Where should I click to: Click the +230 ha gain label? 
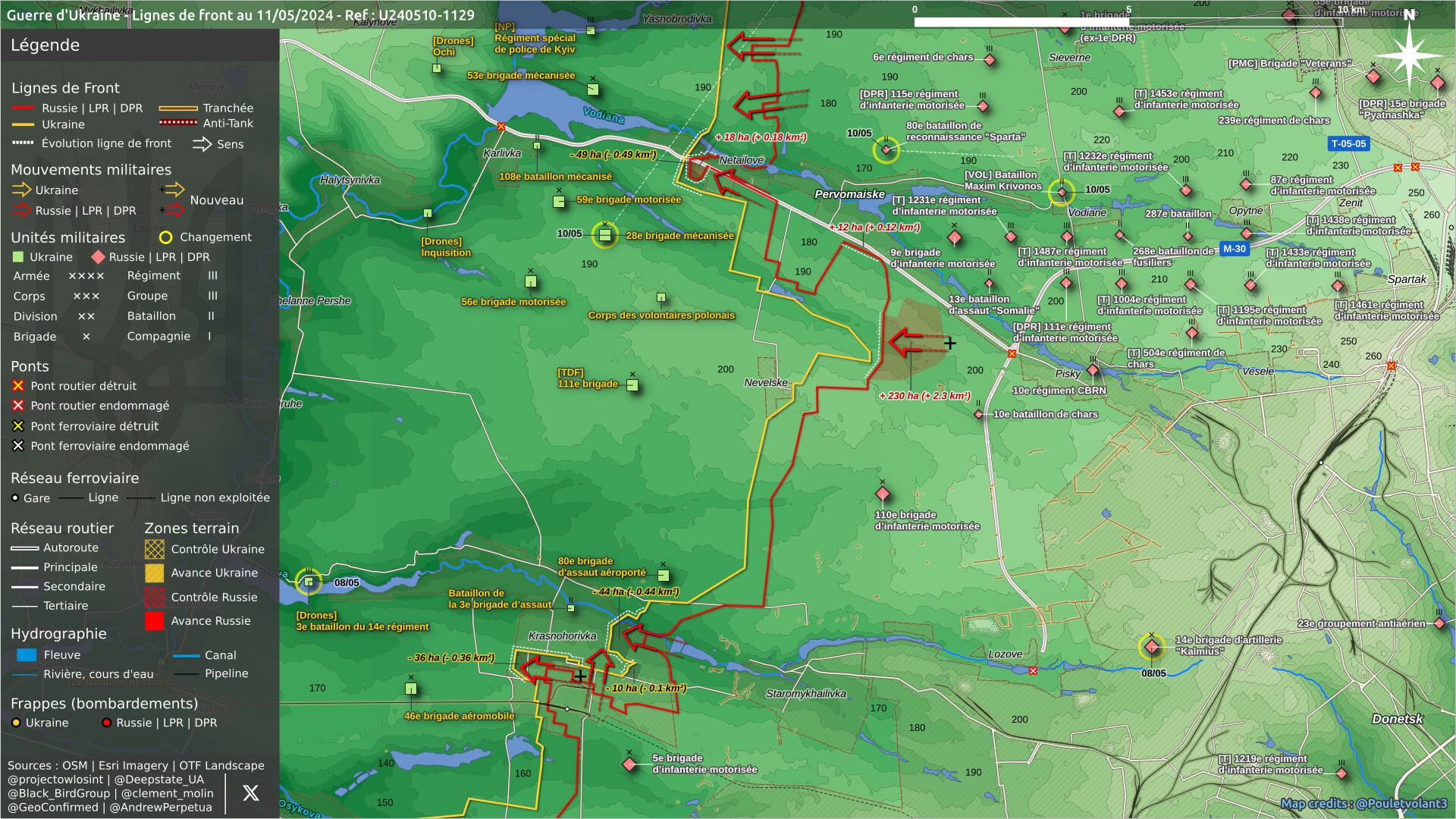[924, 396]
